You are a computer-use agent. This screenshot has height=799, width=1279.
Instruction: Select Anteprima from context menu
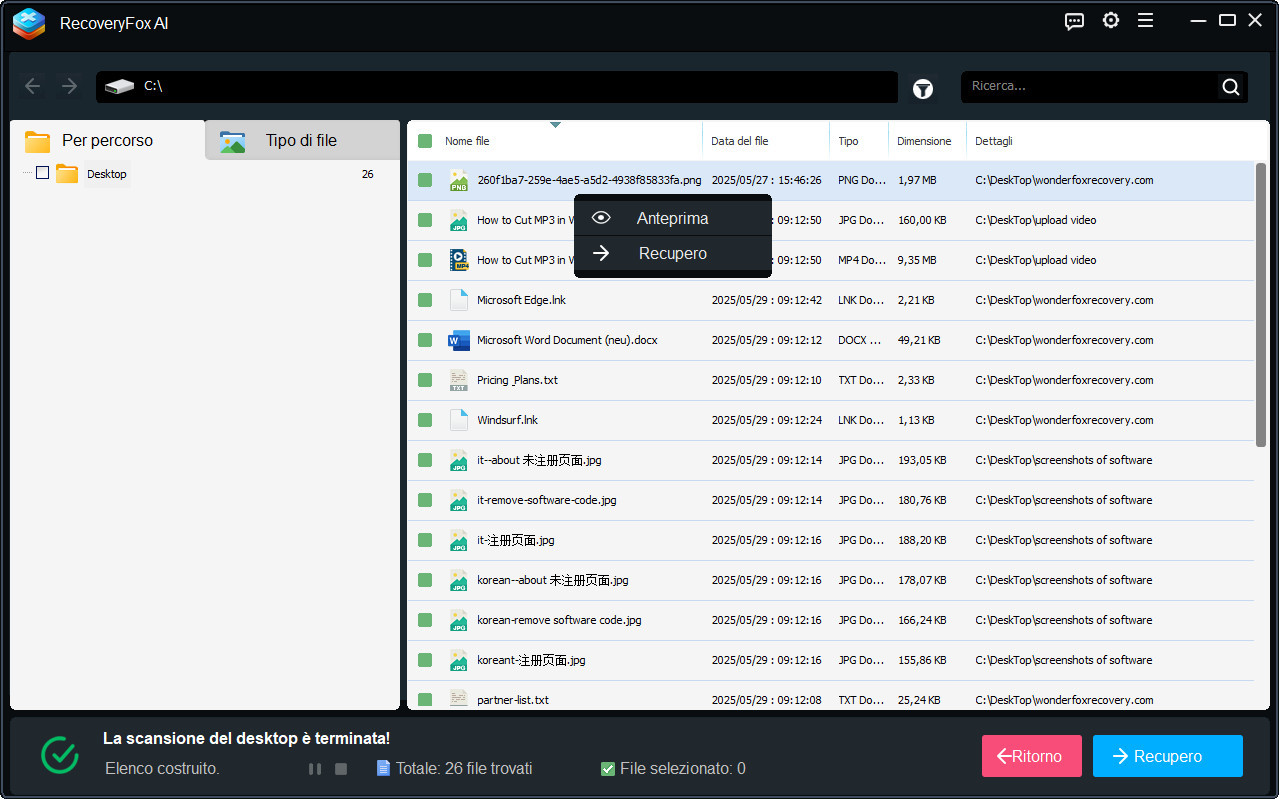click(672, 218)
